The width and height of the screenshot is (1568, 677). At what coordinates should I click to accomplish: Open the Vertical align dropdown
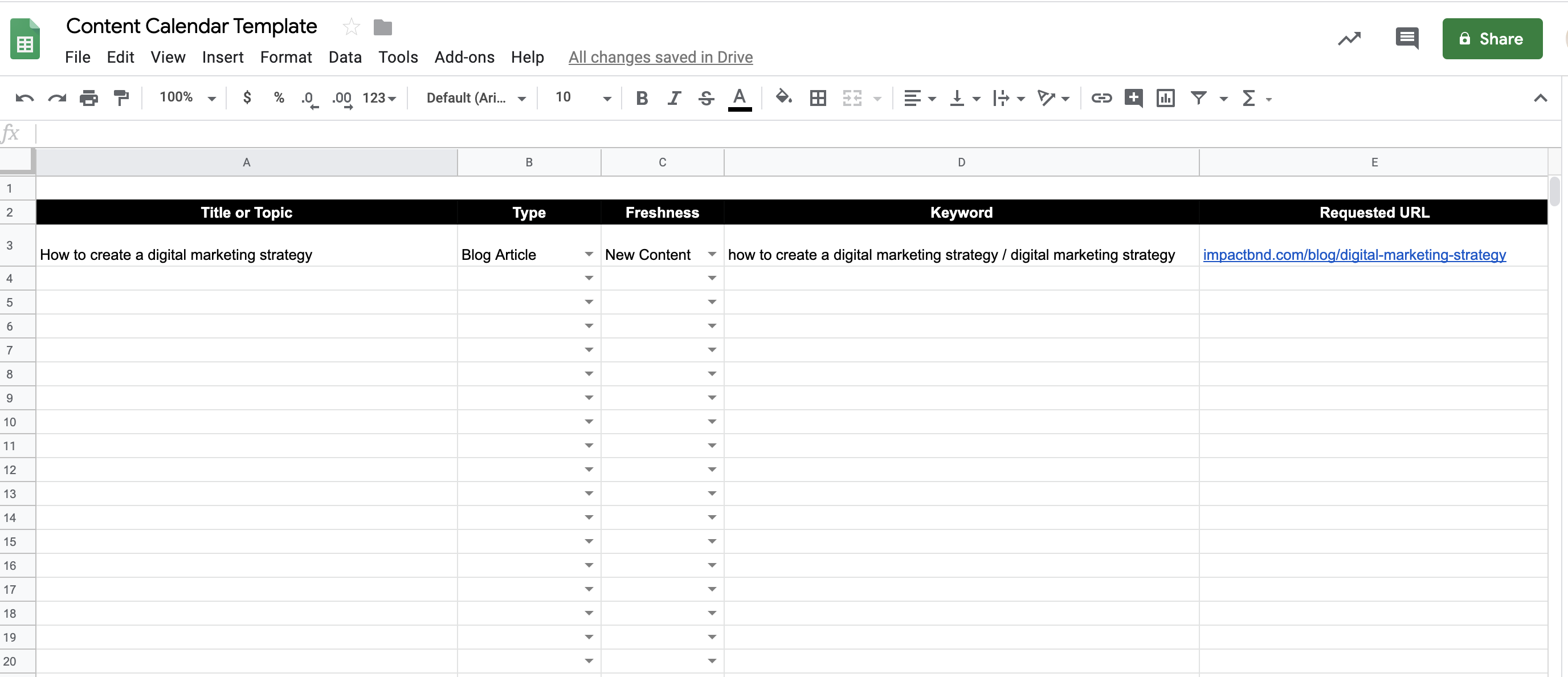click(964, 98)
